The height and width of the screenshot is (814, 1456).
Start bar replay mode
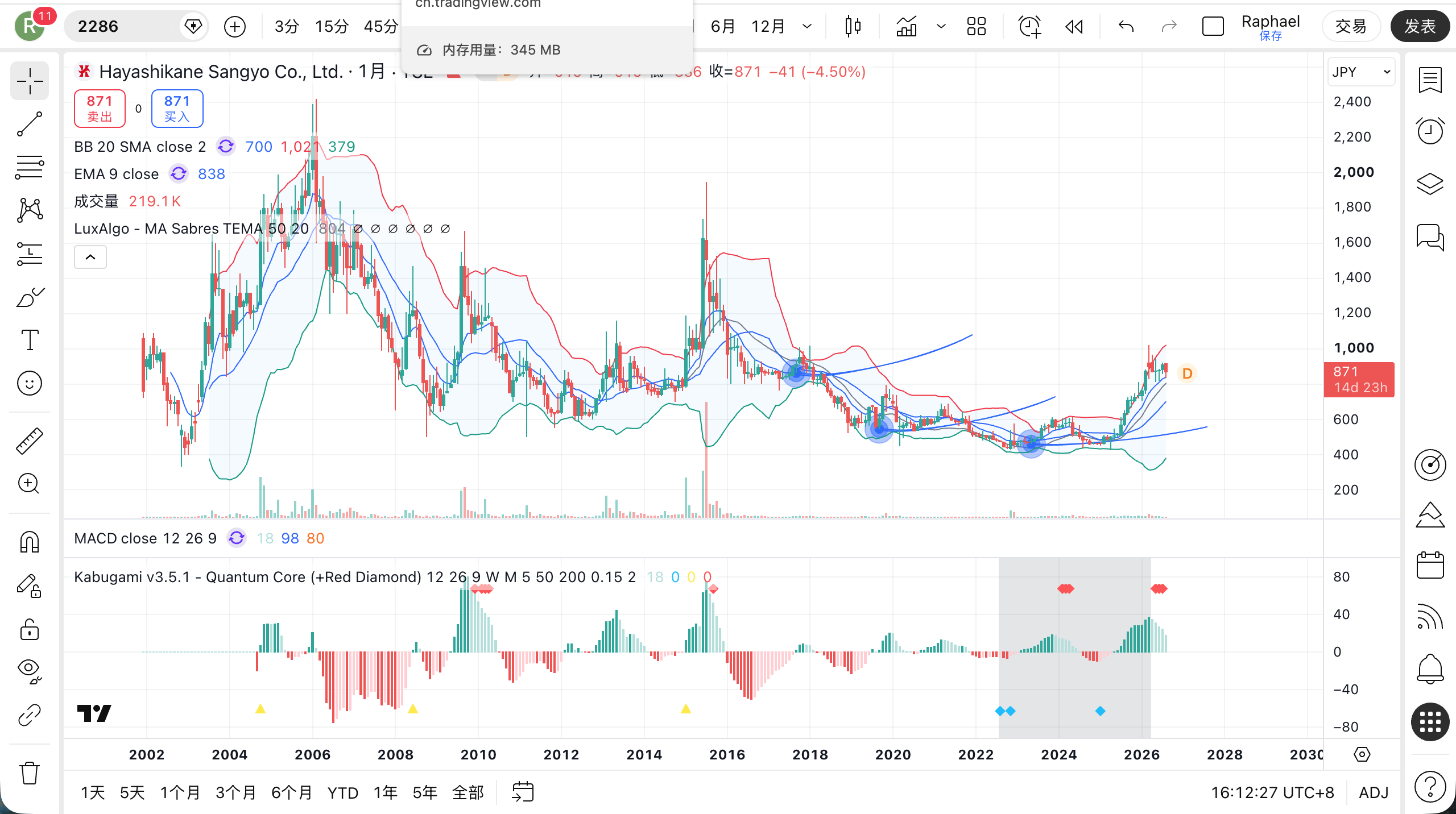tap(1074, 26)
